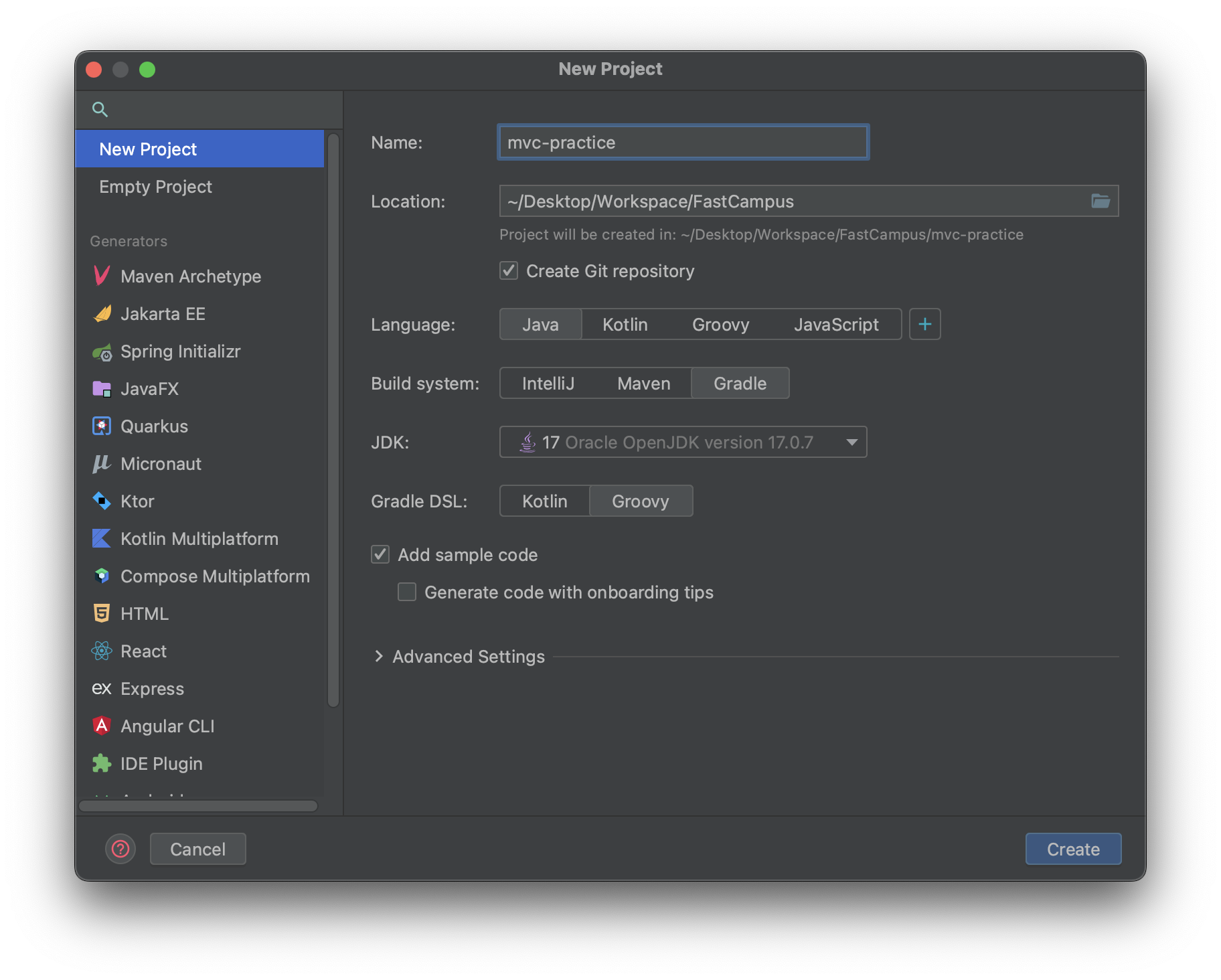Toggle Create Git repository checkbox
This screenshot has height=980, width=1221.
(509, 270)
